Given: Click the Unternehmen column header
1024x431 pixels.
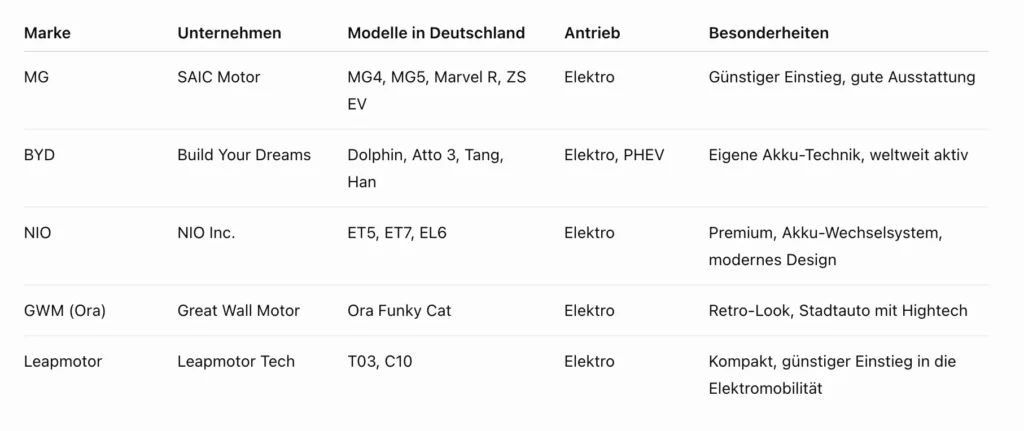Looking at the screenshot, I should [229, 33].
